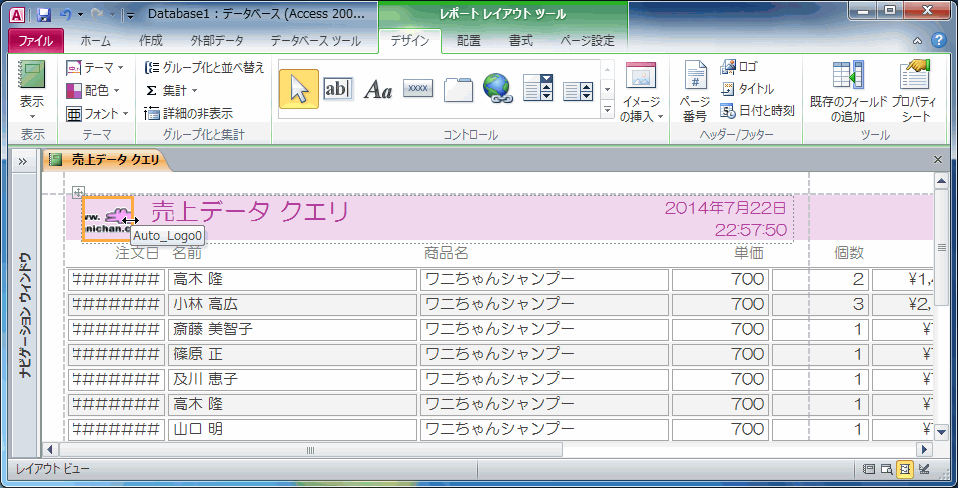Switch to the 作成 ribbon tab
958x488 pixels.
click(150, 41)
